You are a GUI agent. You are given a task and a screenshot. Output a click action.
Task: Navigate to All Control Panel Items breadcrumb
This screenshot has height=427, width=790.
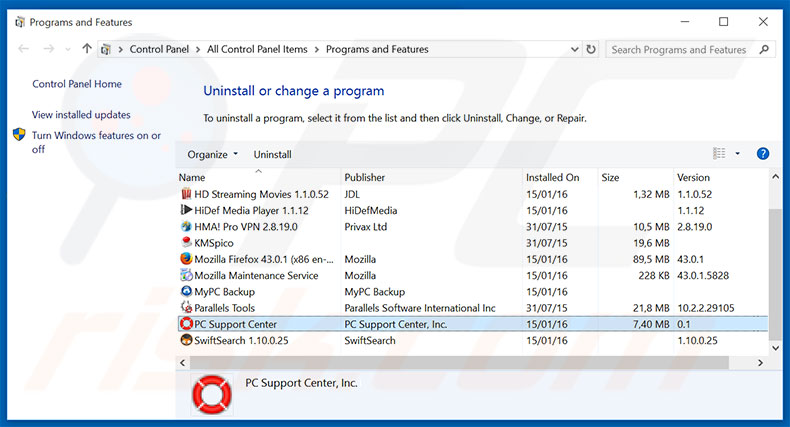(257, 49)
